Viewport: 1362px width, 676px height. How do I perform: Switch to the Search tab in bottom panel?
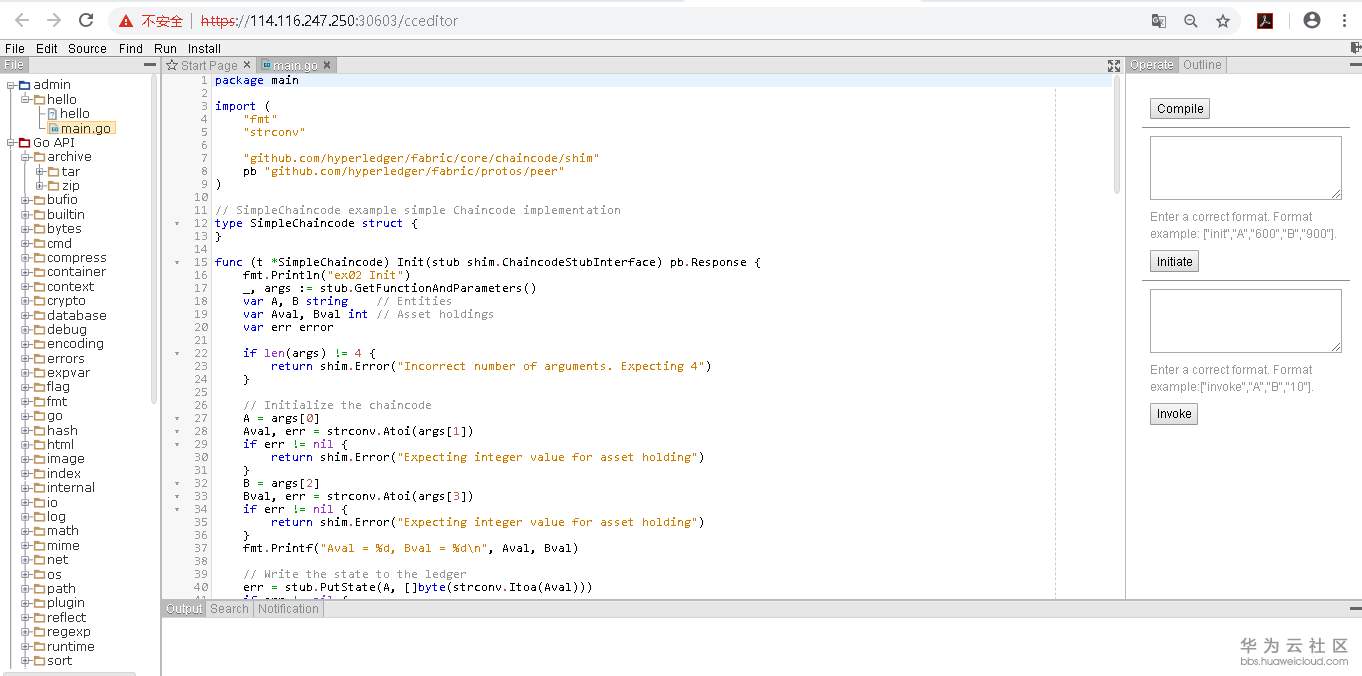229,609
